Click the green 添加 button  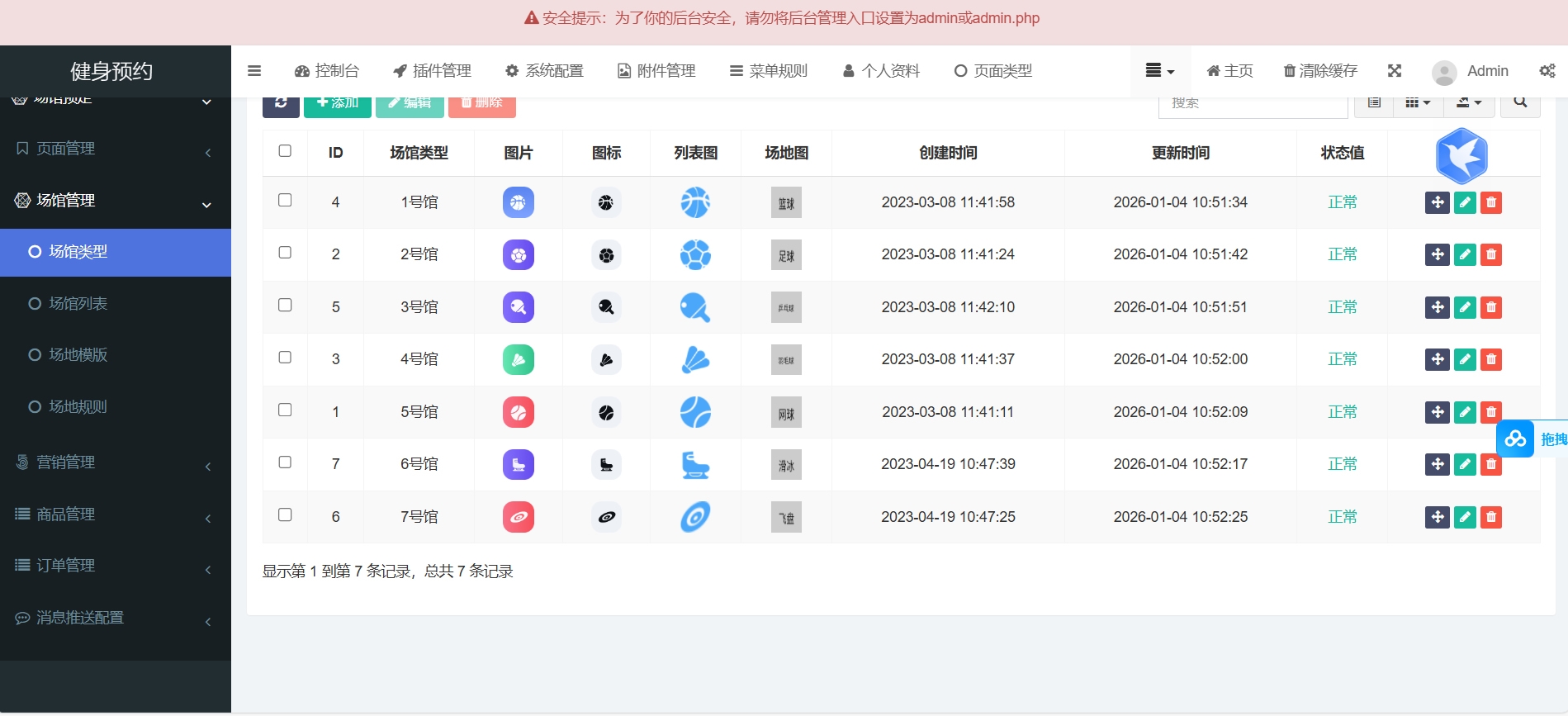[x=337, y=104]
